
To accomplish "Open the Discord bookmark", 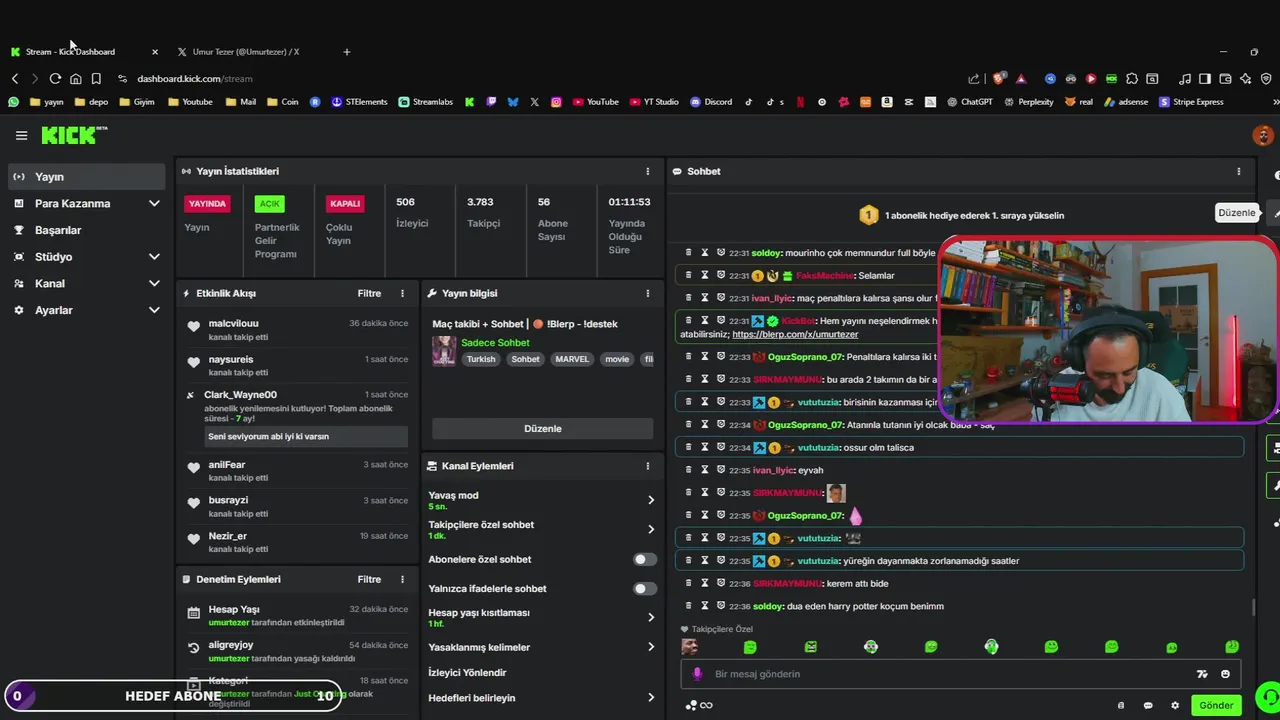I will pos(711,102).
